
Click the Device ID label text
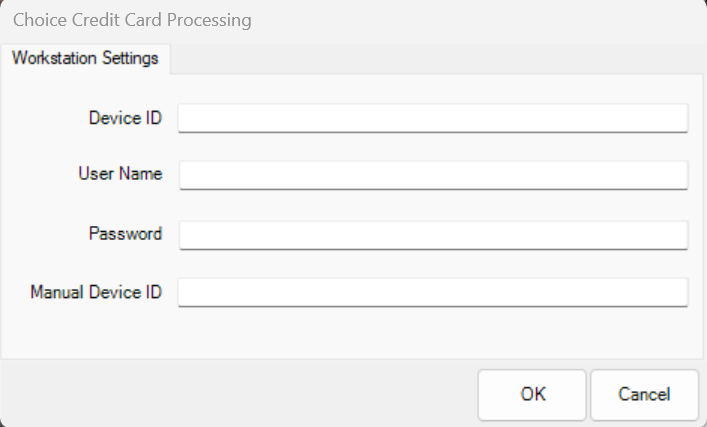point(125,118)
